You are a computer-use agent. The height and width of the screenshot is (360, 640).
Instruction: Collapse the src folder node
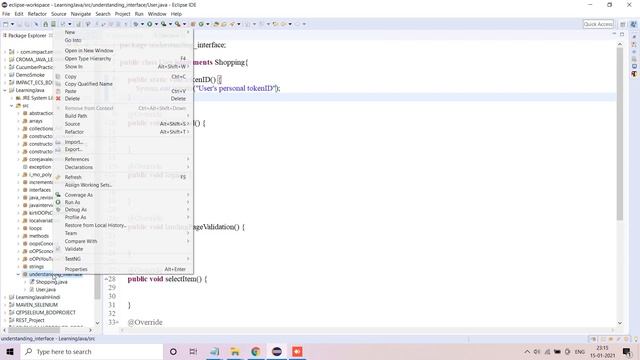pyautogui.click(x=11, y=106)
